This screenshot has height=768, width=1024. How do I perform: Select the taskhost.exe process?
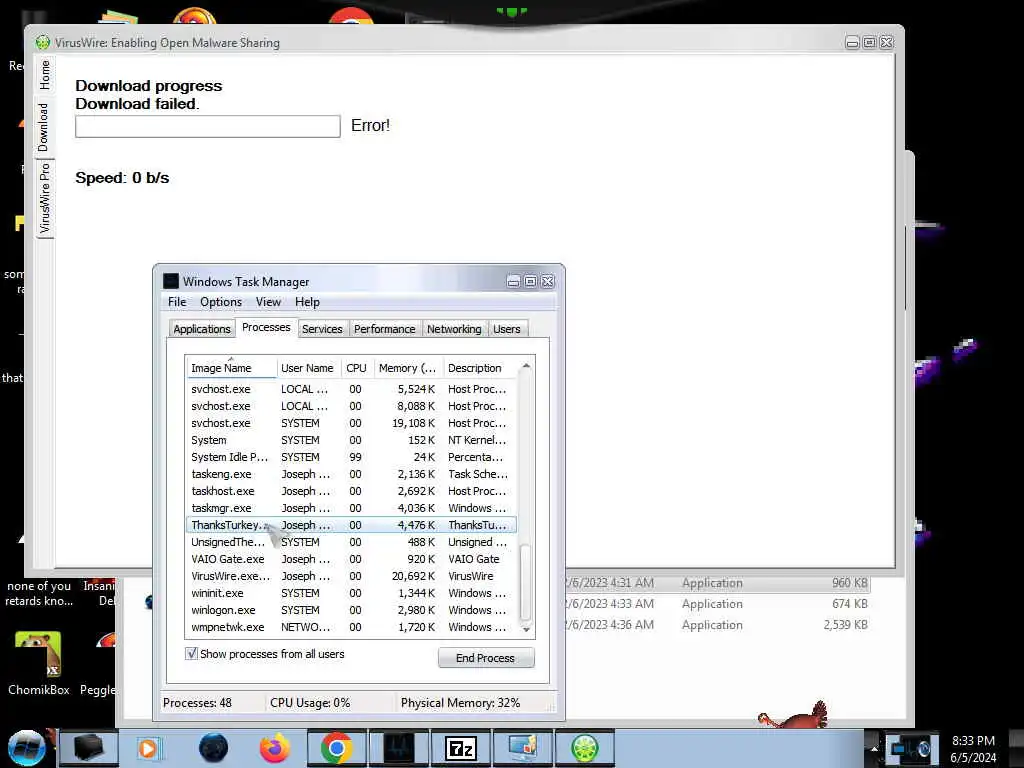(351, 491)
